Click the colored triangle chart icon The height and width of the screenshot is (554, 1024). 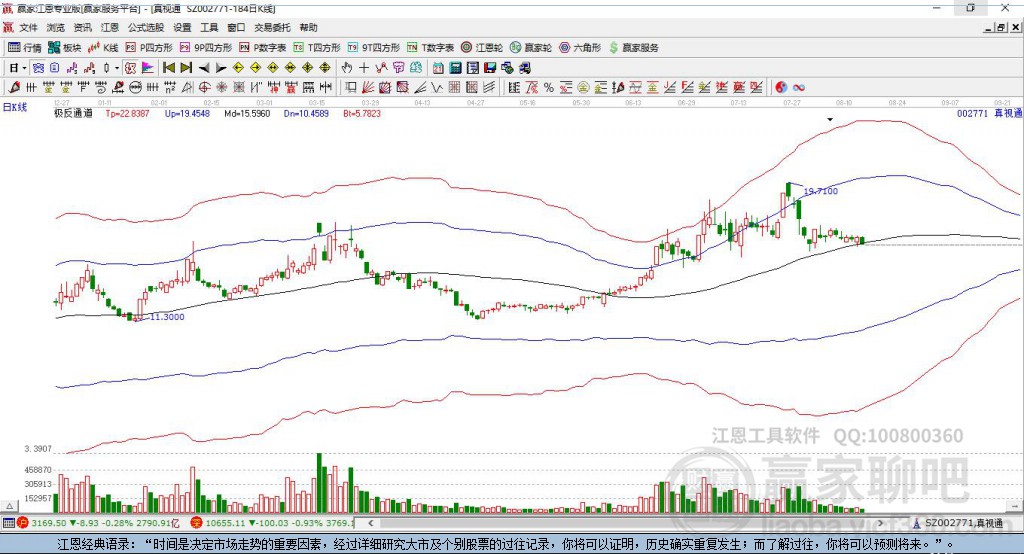[148, 68]
